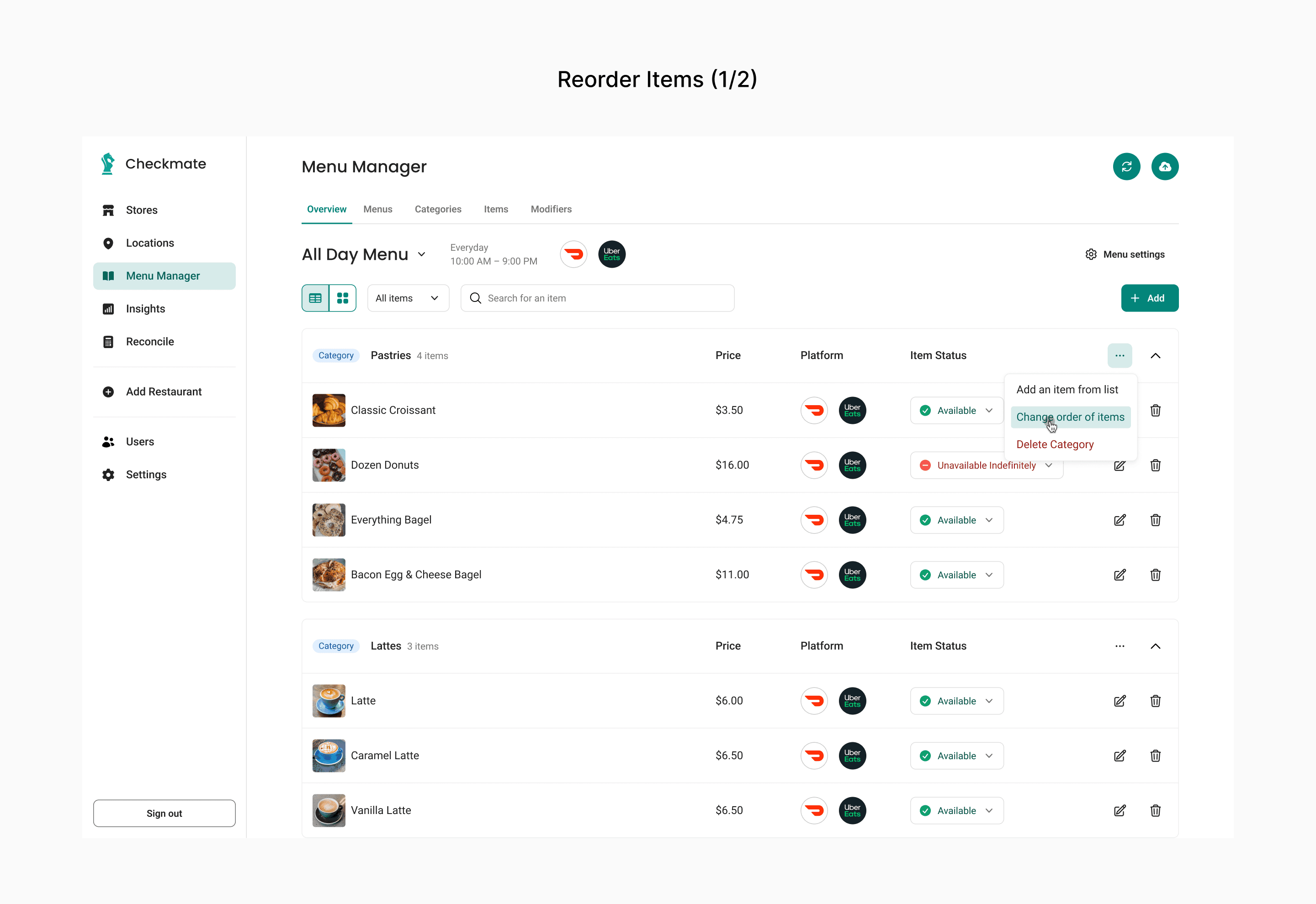Select Change order of items
The height and width of the screenshot is (904, 1316).
coord(1070,417)
